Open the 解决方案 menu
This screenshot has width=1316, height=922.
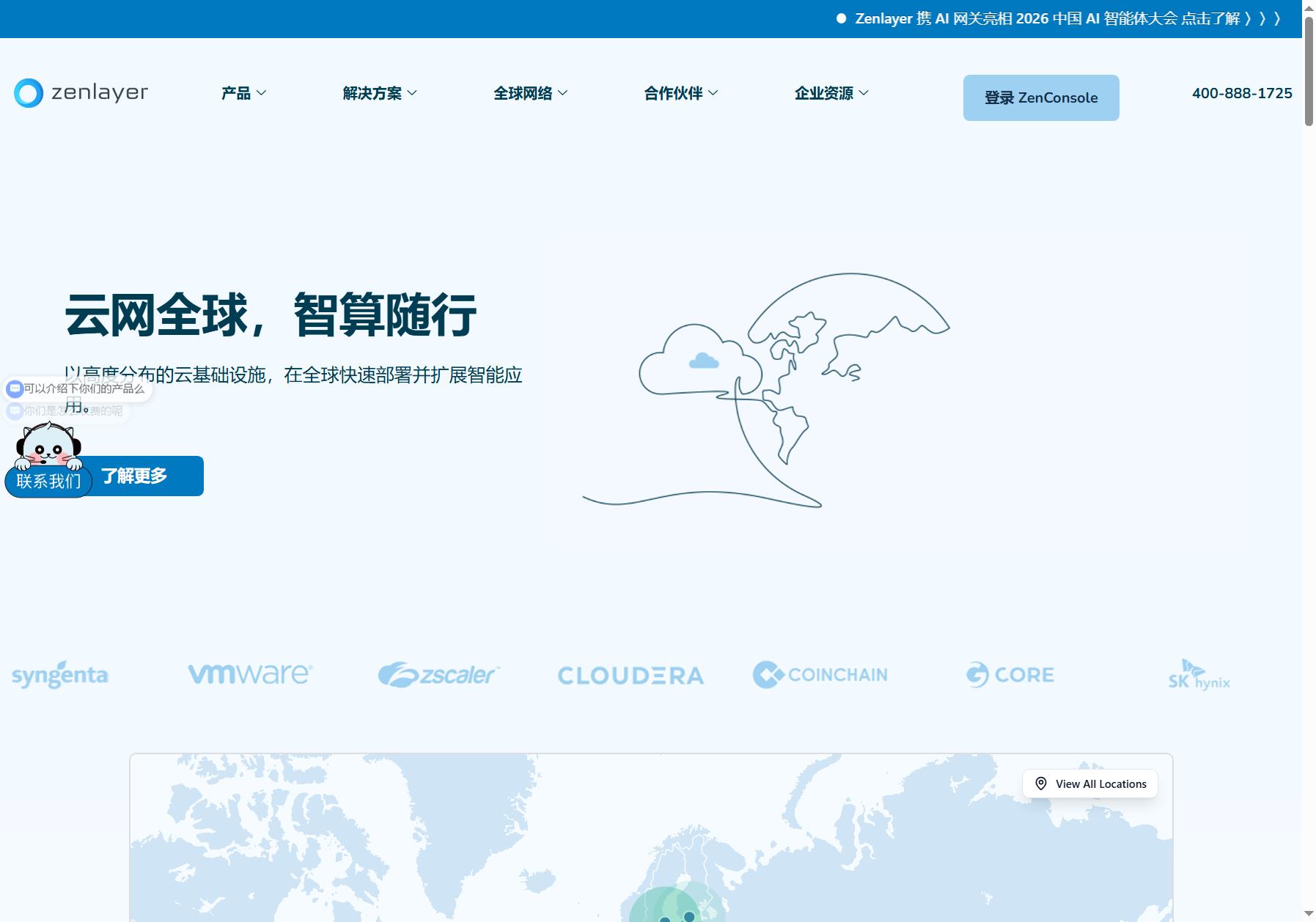(380, 93)
